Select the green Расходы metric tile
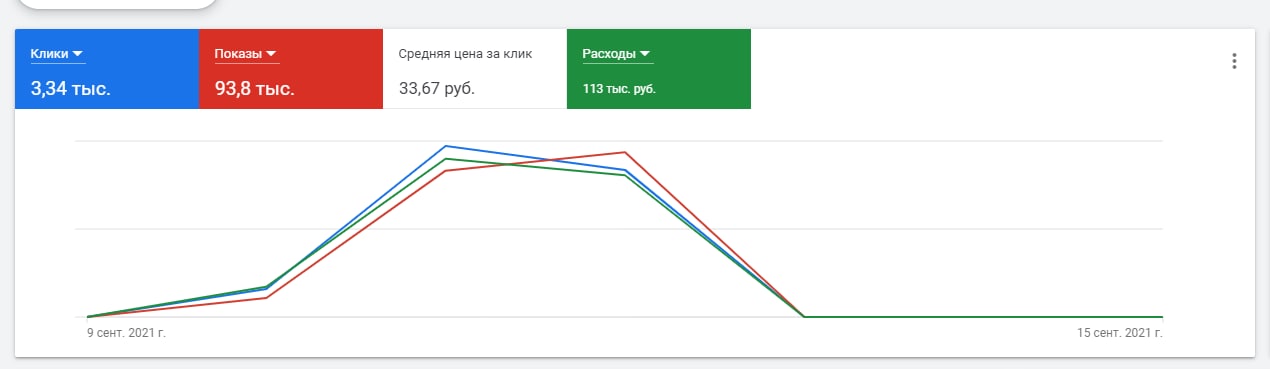 [659, 68]
